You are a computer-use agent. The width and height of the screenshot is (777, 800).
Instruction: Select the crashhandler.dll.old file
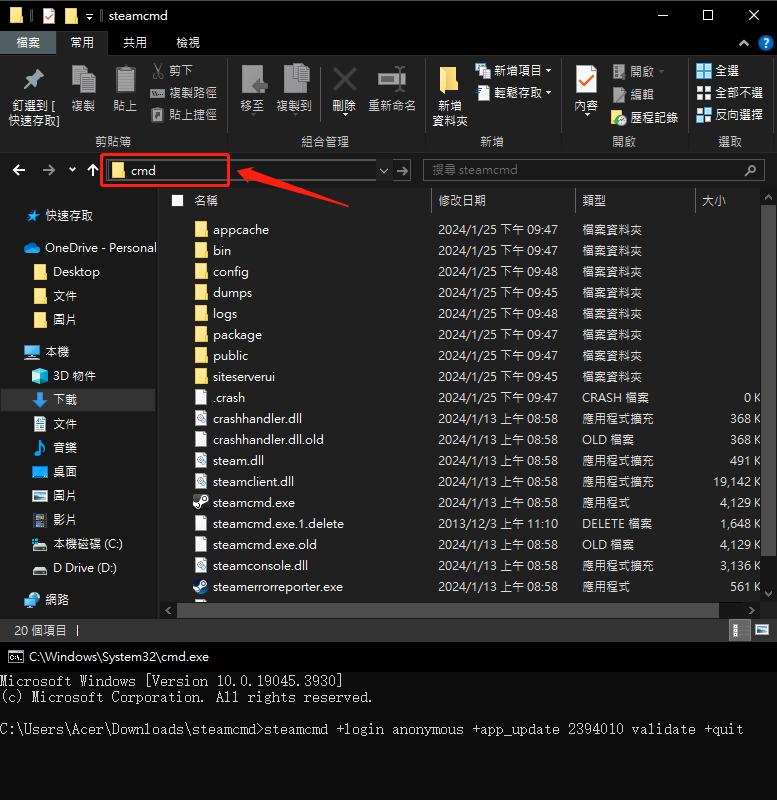point(259,439)
